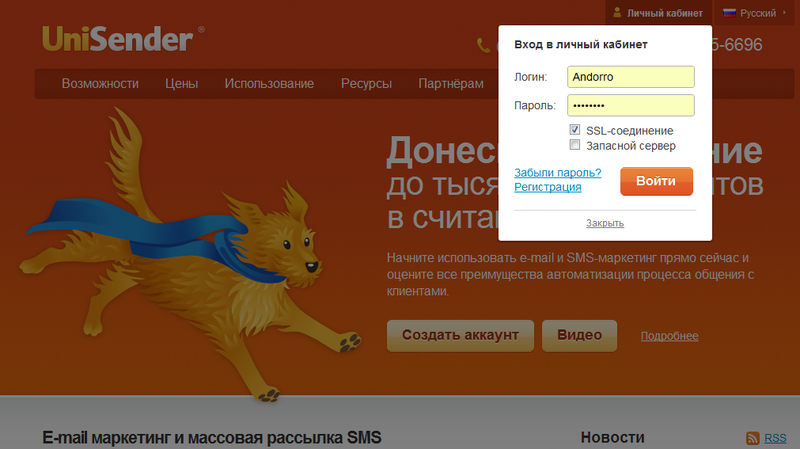Close the login popup via Закрыть

(605, 223)
